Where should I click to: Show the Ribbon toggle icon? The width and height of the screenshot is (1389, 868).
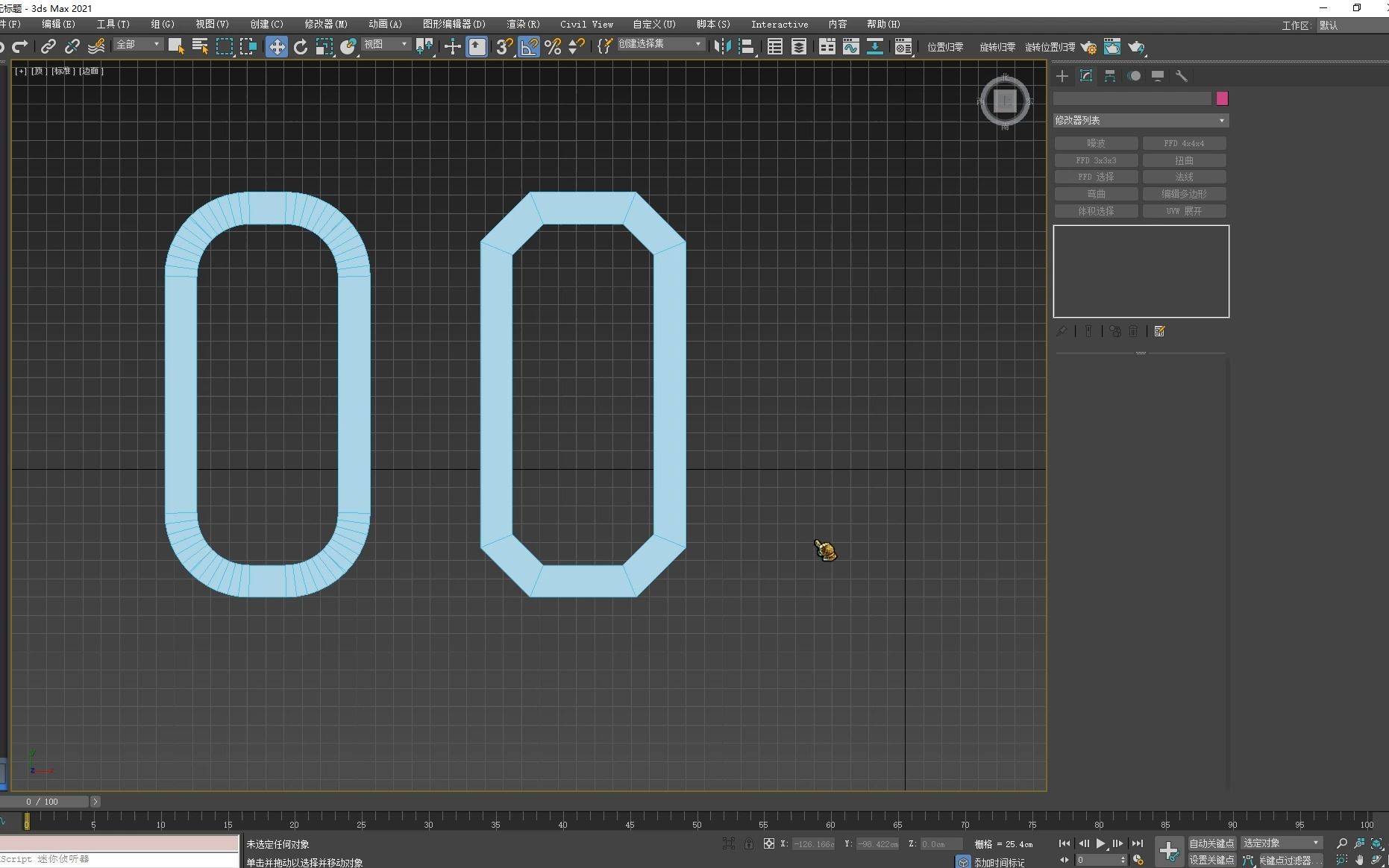click(827, 46)
